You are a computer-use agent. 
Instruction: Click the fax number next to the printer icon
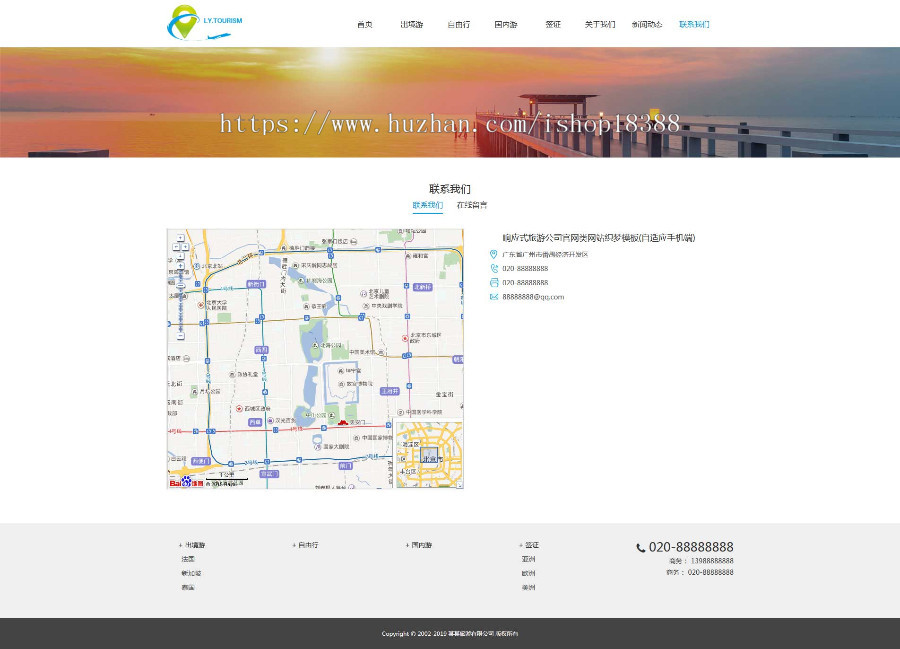[x=525, y=282]
